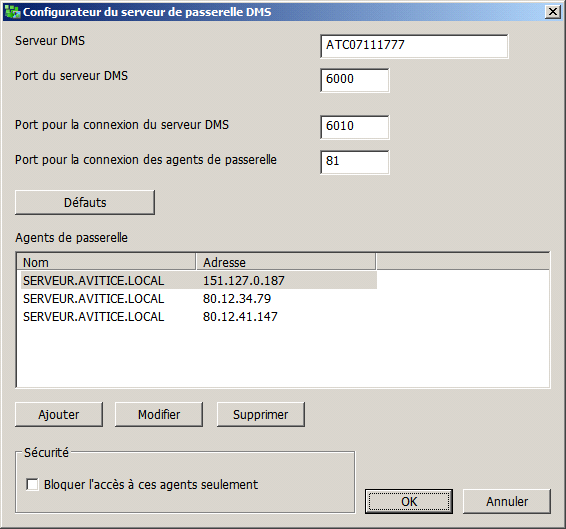Cancel changes with the Annuler button
Viewport: 566px width, 529px height.
click(507, 501)
